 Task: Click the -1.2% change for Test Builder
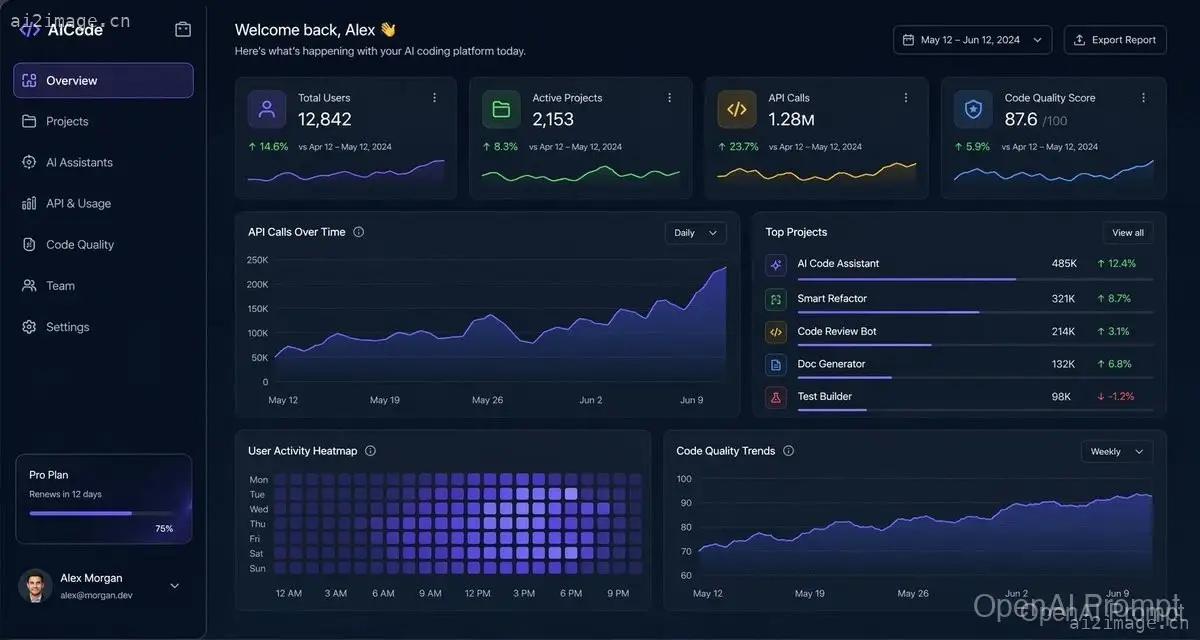tap(1116, 397)
